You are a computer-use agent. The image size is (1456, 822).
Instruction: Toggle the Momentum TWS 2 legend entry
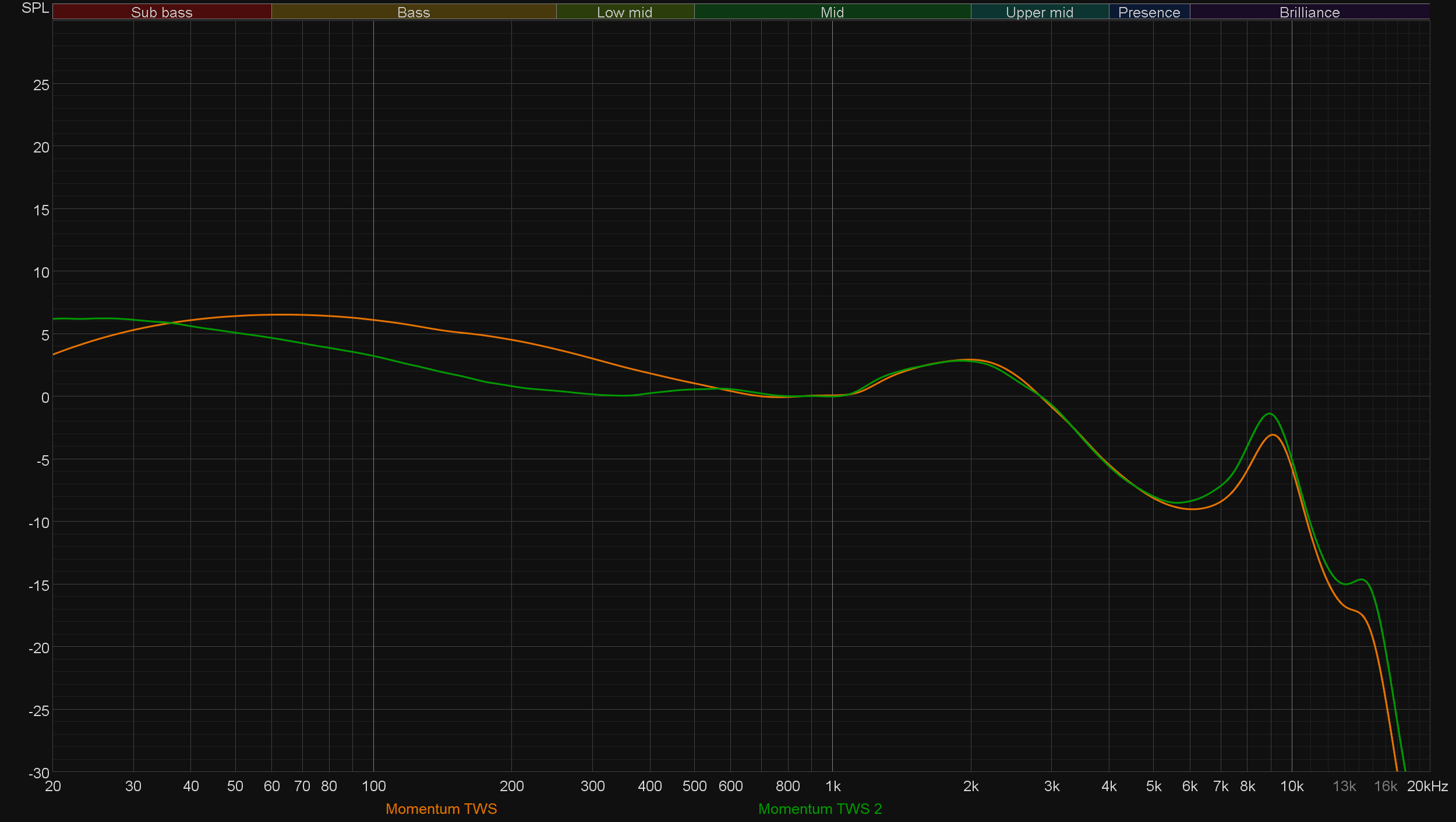point(819,809)
